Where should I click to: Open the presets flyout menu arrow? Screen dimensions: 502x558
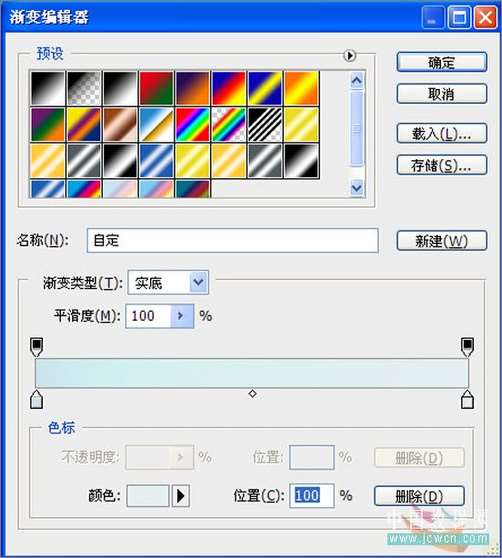pyautogui.click(x=349, y=56)
